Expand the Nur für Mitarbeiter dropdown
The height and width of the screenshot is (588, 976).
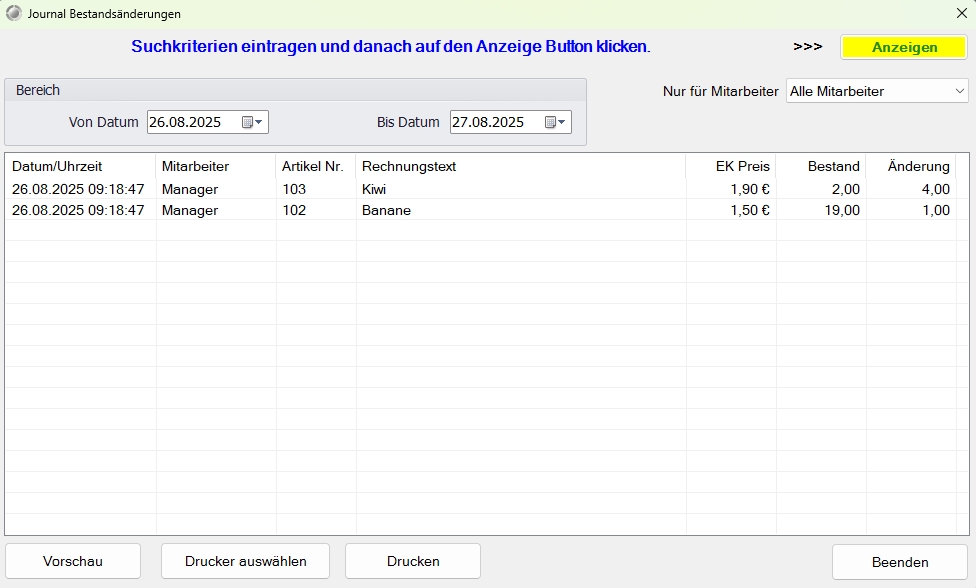959,91
